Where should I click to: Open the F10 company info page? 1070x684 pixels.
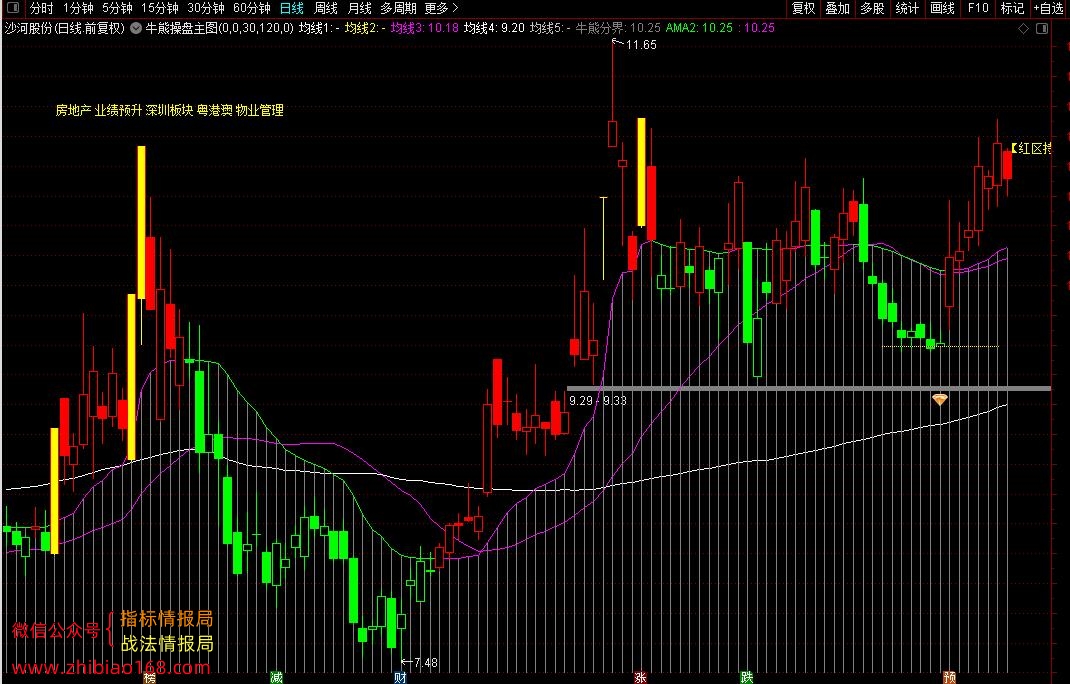tap(978, 8)
